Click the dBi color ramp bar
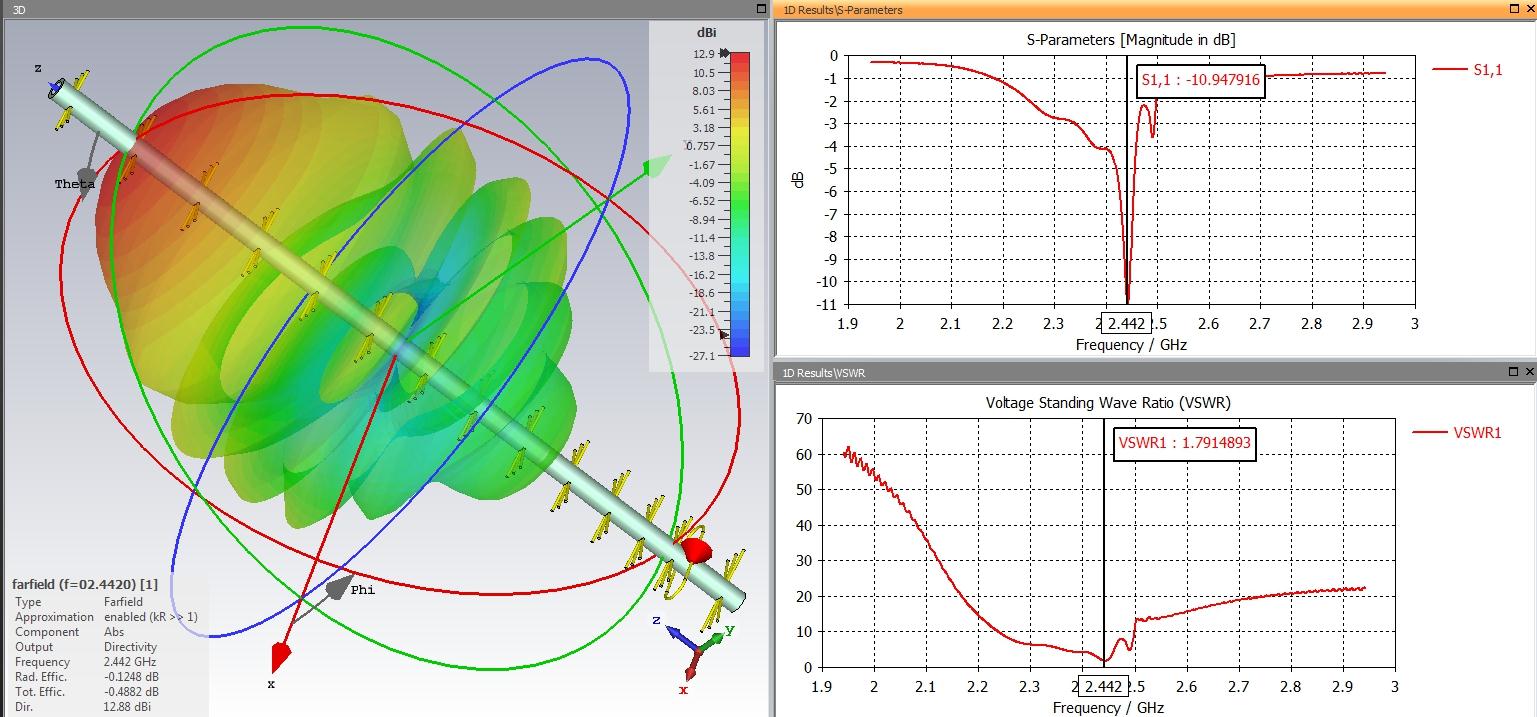 [739, 204]
